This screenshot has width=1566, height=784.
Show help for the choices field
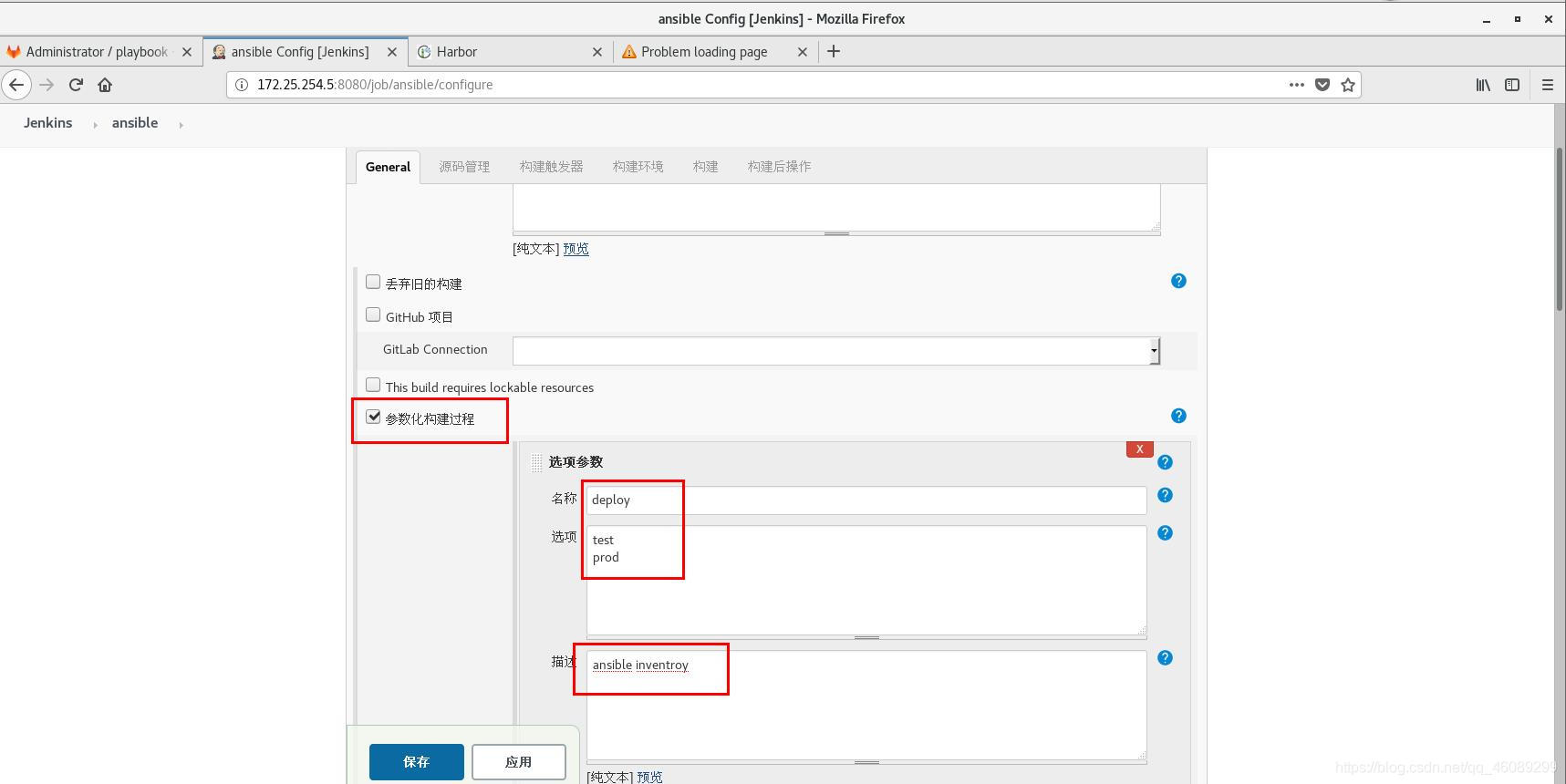click(1165, 532)
